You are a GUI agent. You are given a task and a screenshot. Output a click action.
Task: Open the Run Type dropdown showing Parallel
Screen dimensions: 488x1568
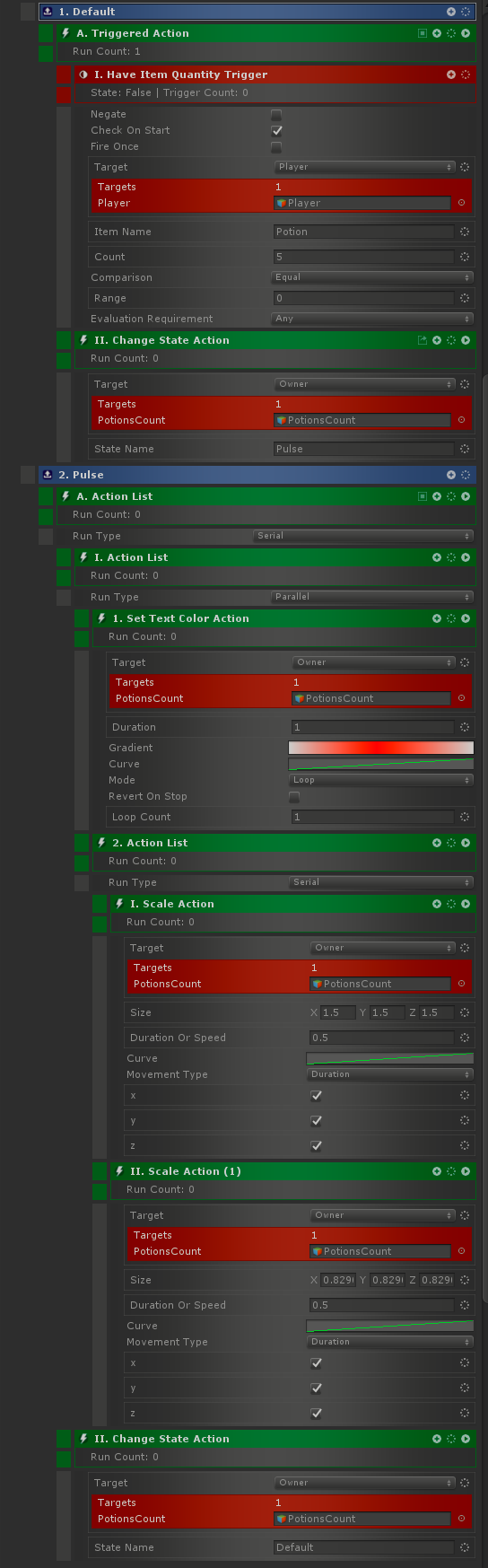pyautogui.click(x=372, y=597)
